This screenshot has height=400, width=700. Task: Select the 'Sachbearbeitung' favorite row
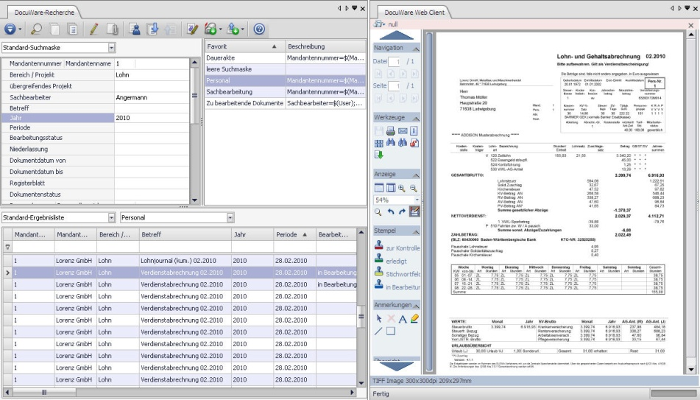point(285,92)
